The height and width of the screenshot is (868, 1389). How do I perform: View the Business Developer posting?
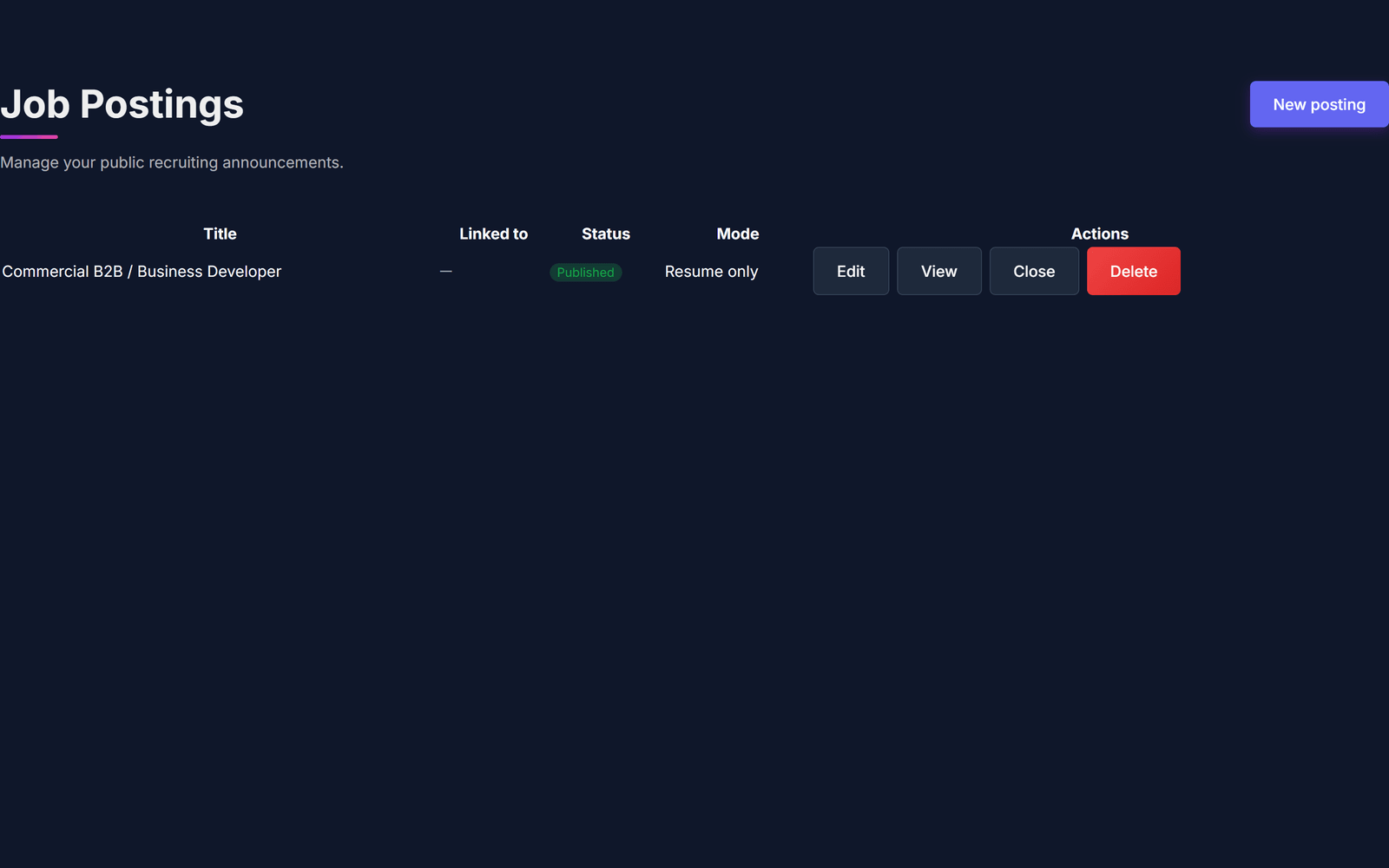[x=939, y=271]
